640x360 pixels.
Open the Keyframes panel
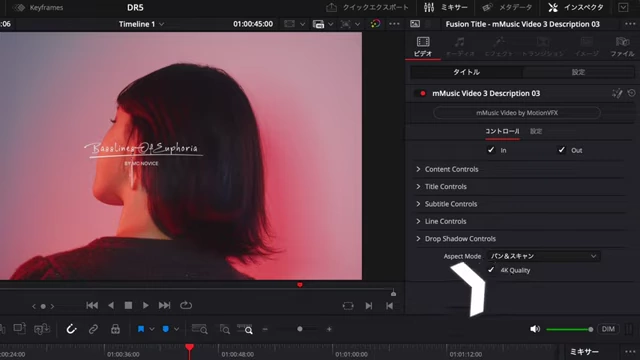38,7
